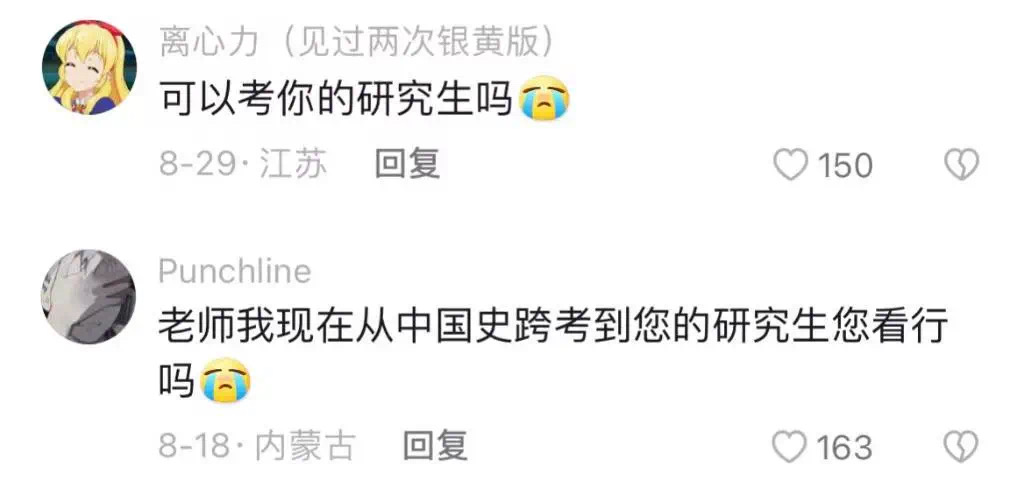
Task: Open Punchline's gray avatar profile
Action: point(89,296)
